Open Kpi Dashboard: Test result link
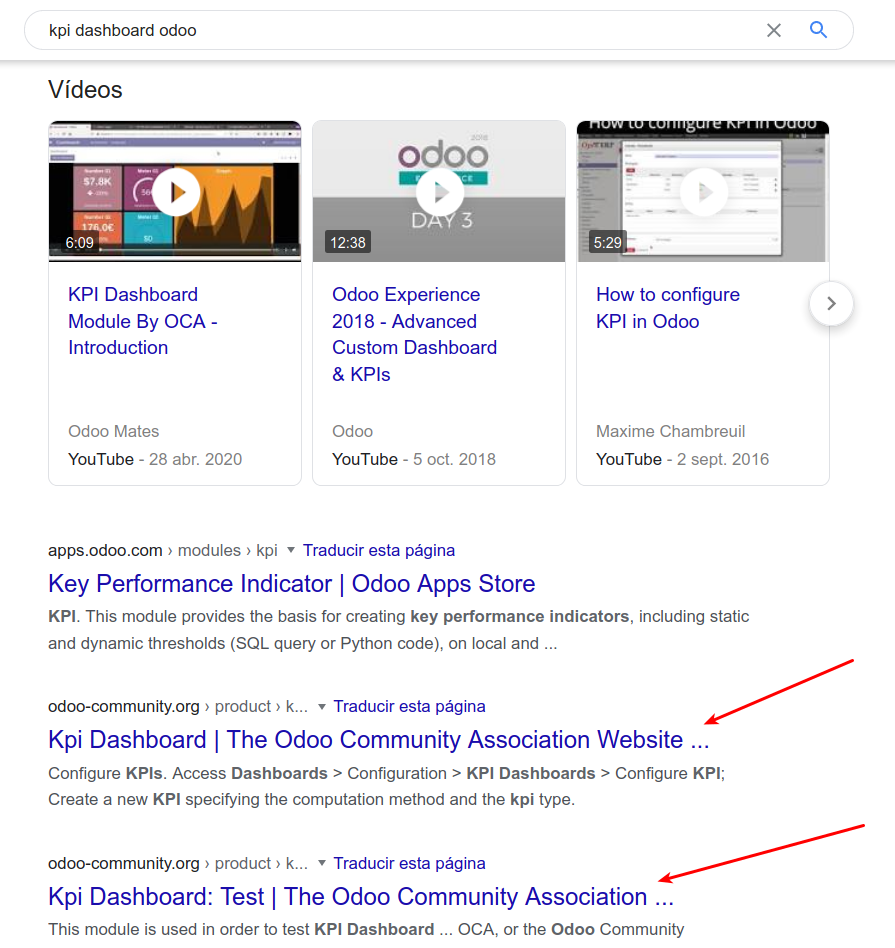This screenshot has width=895, height=948. 360,897
